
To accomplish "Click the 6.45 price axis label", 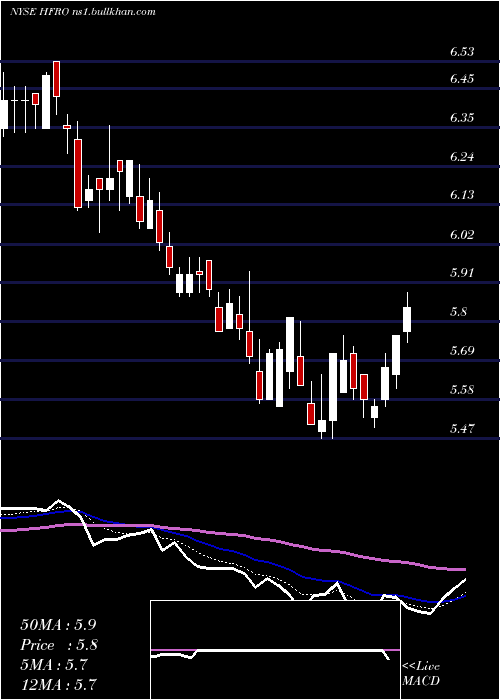I will tap(462, 79).
